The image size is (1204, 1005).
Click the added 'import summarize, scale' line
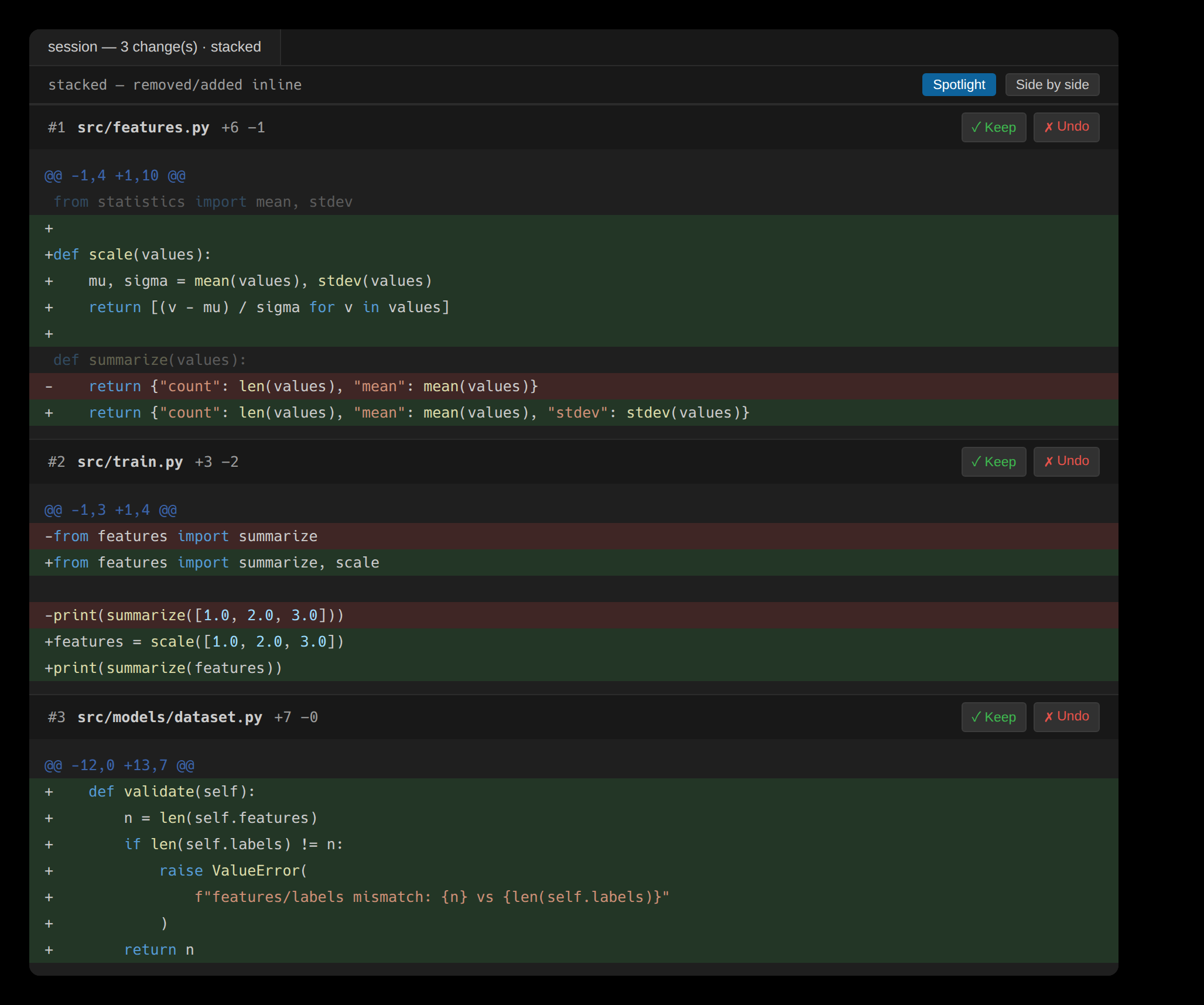(x=574, y=563)
